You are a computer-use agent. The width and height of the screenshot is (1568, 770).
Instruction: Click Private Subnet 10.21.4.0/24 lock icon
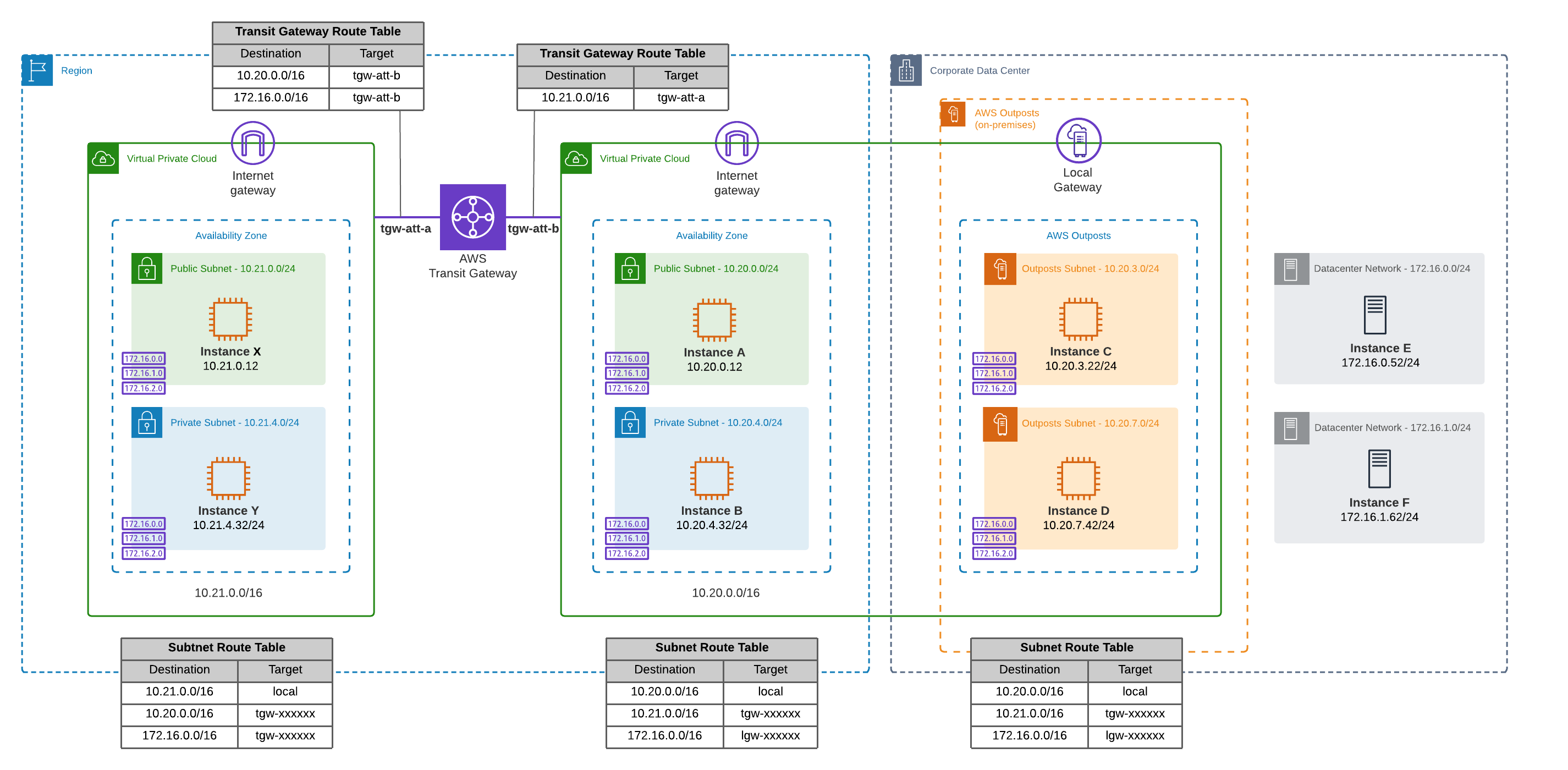pos(147,422)
